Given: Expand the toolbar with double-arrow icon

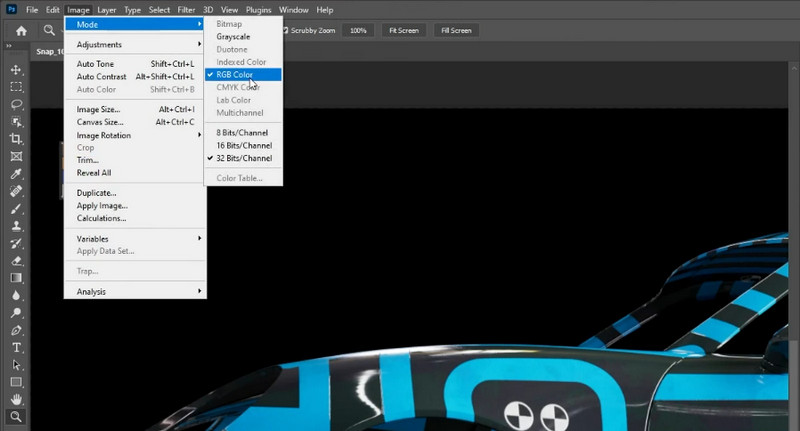Looking at the screenshot, I should [x=9, y=46].
